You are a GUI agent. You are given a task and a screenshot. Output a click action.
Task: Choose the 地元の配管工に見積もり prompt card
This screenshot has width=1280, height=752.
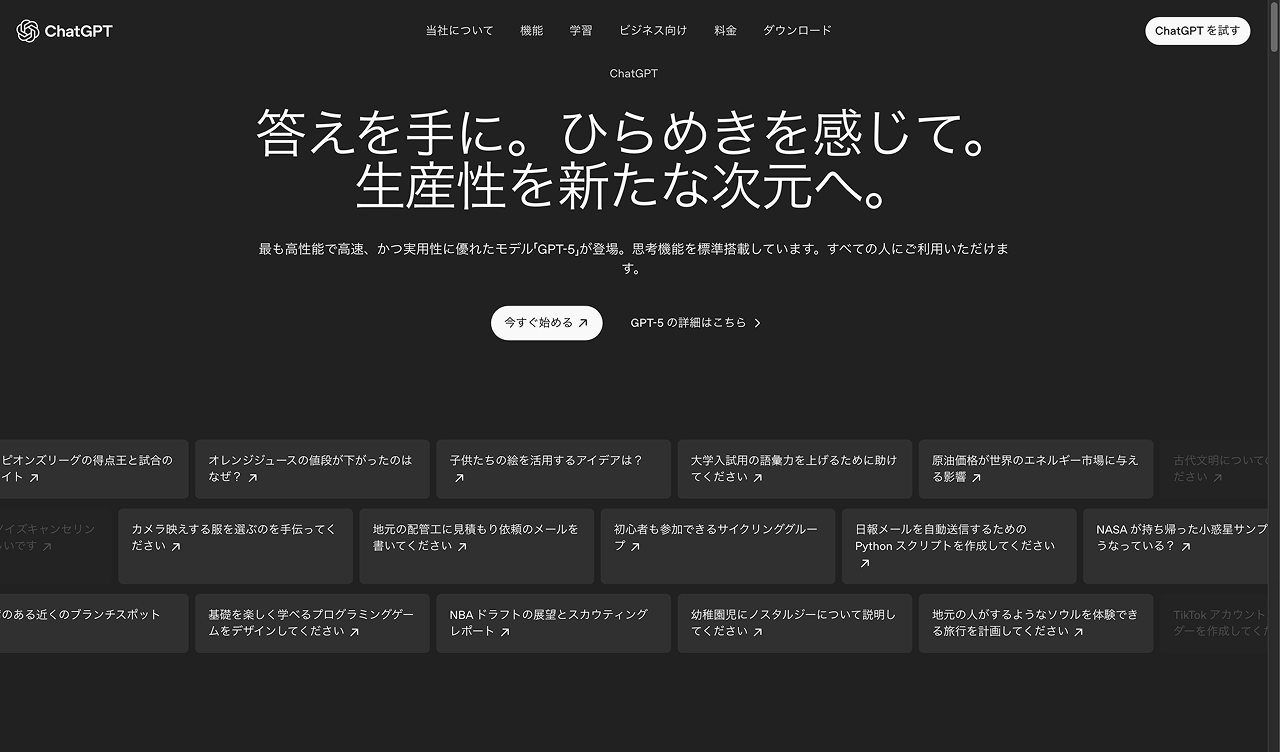click(477, 546)
